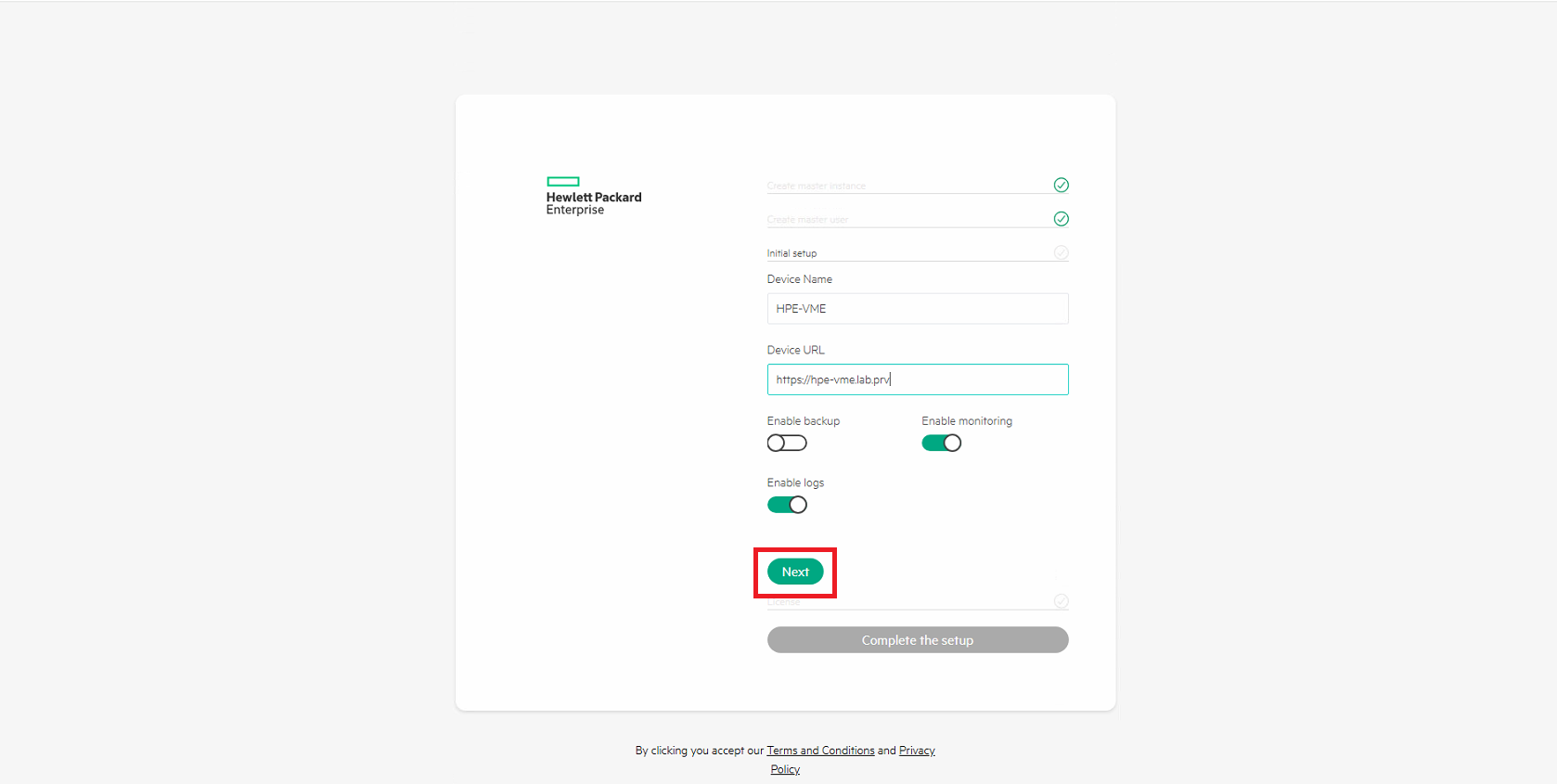Click the Enable monitoring label text
Screen dimensions: 1557x784
click(x=967, y=421)
